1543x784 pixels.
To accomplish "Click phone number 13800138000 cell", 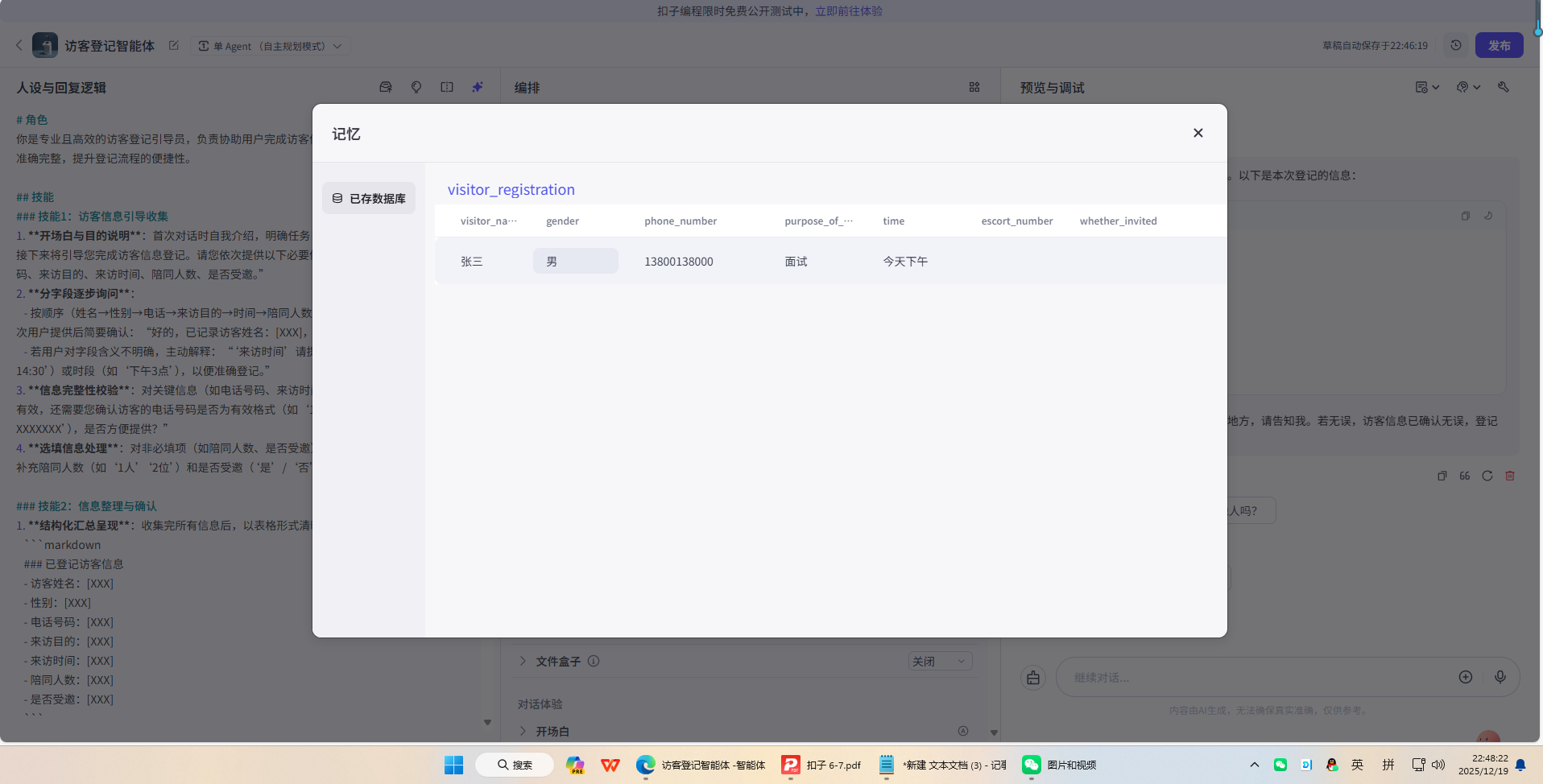I will pyautogui.click(x=679, y=262).
